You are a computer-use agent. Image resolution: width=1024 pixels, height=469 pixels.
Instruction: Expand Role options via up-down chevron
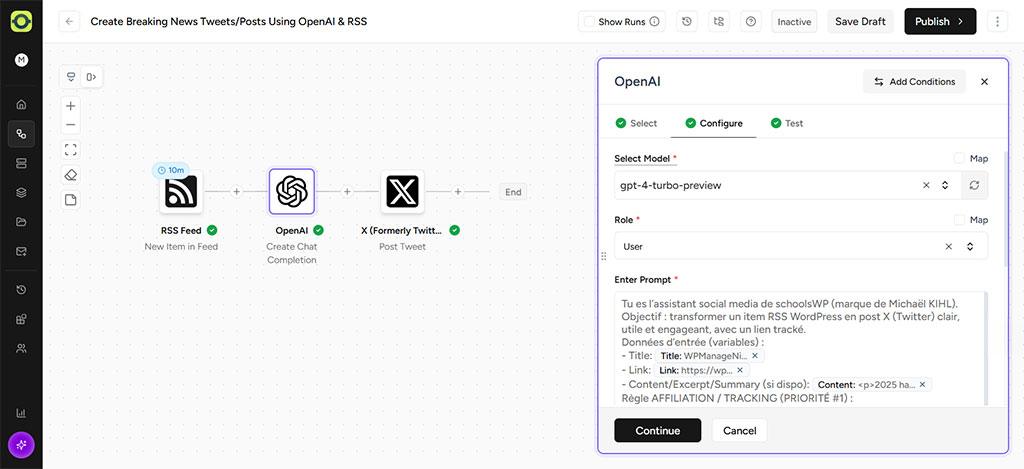(x=970, y=246)
